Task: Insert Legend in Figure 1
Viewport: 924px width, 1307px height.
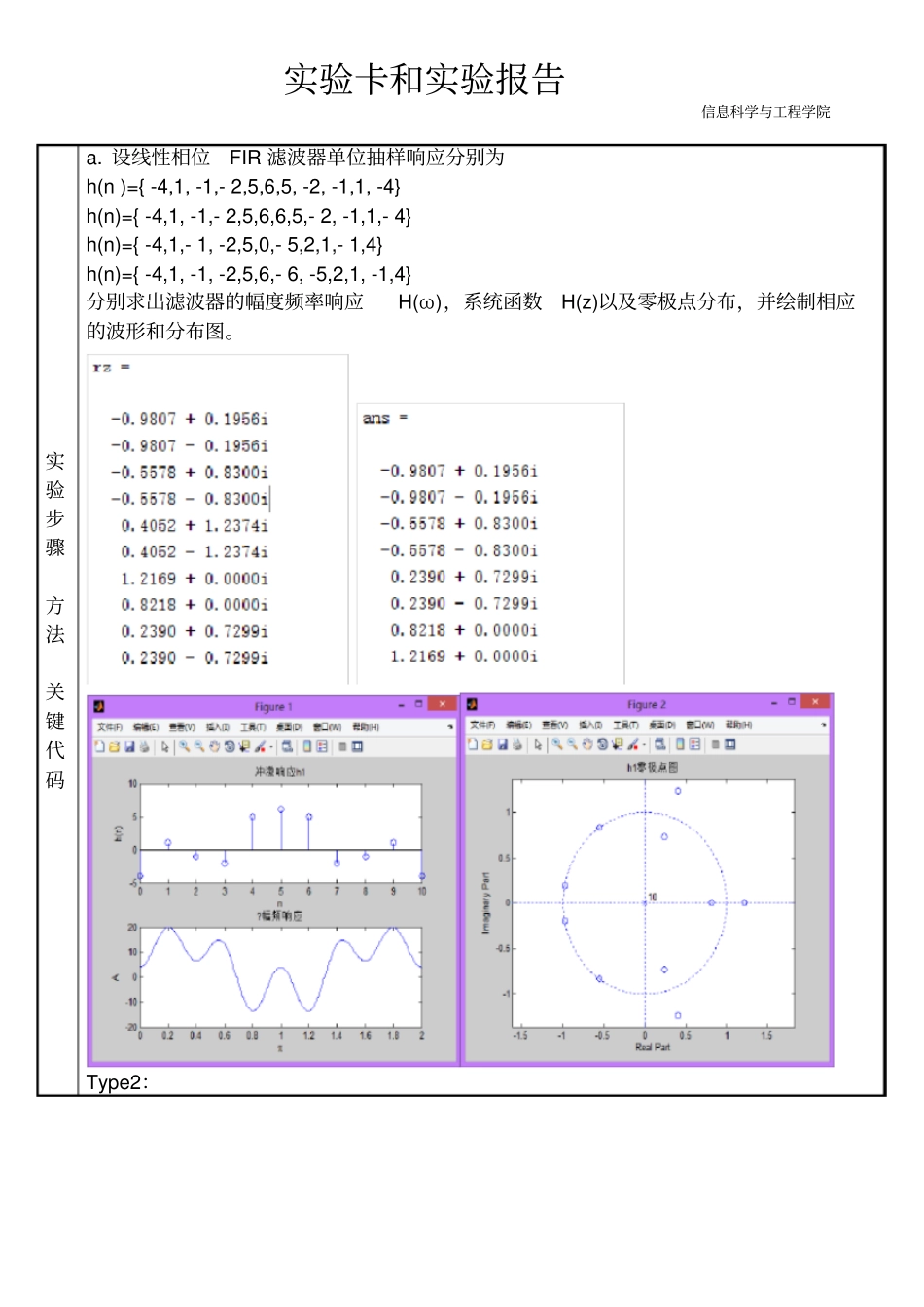Action: tap(322, 747)
